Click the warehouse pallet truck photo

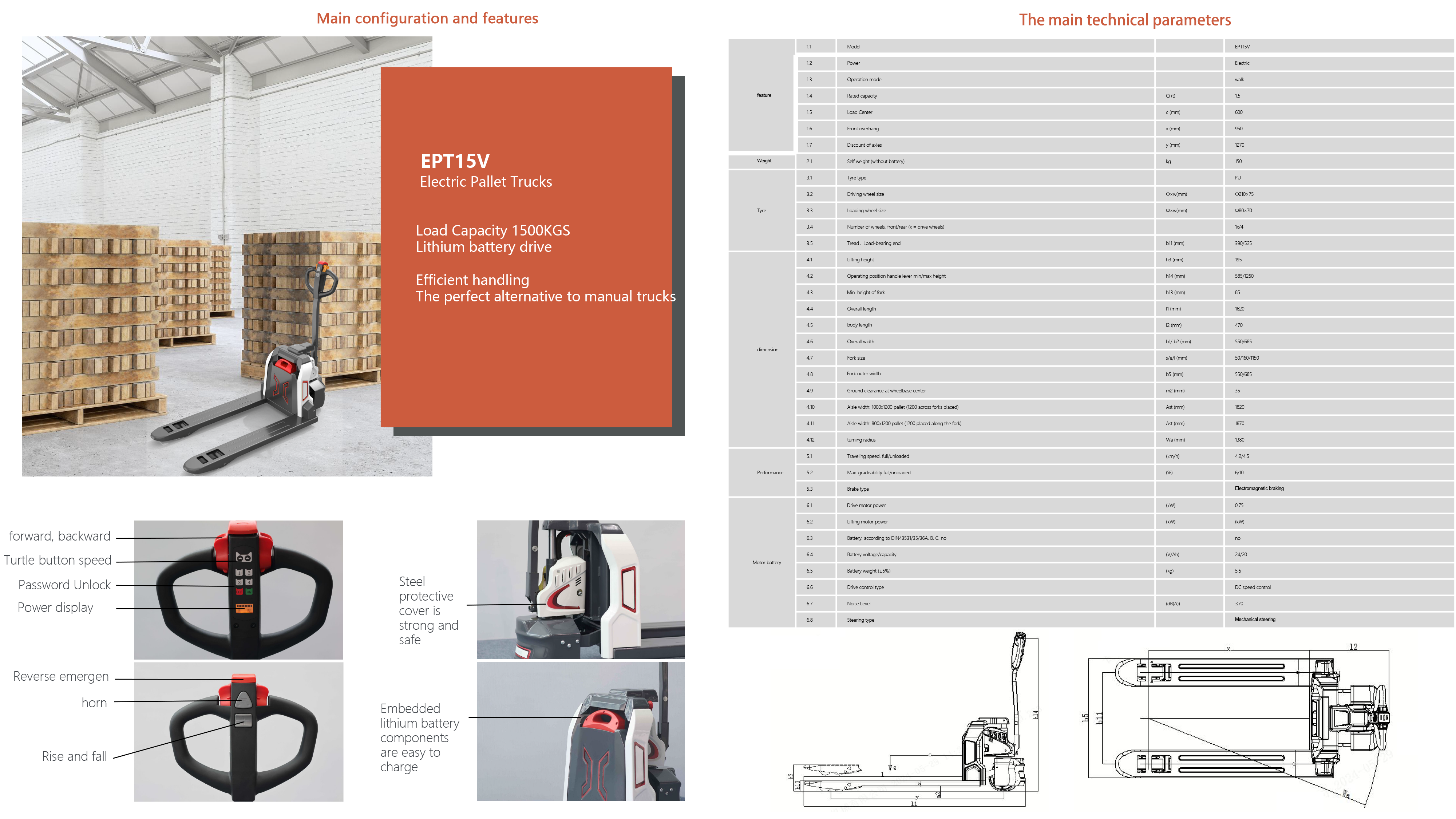point(227,256)
